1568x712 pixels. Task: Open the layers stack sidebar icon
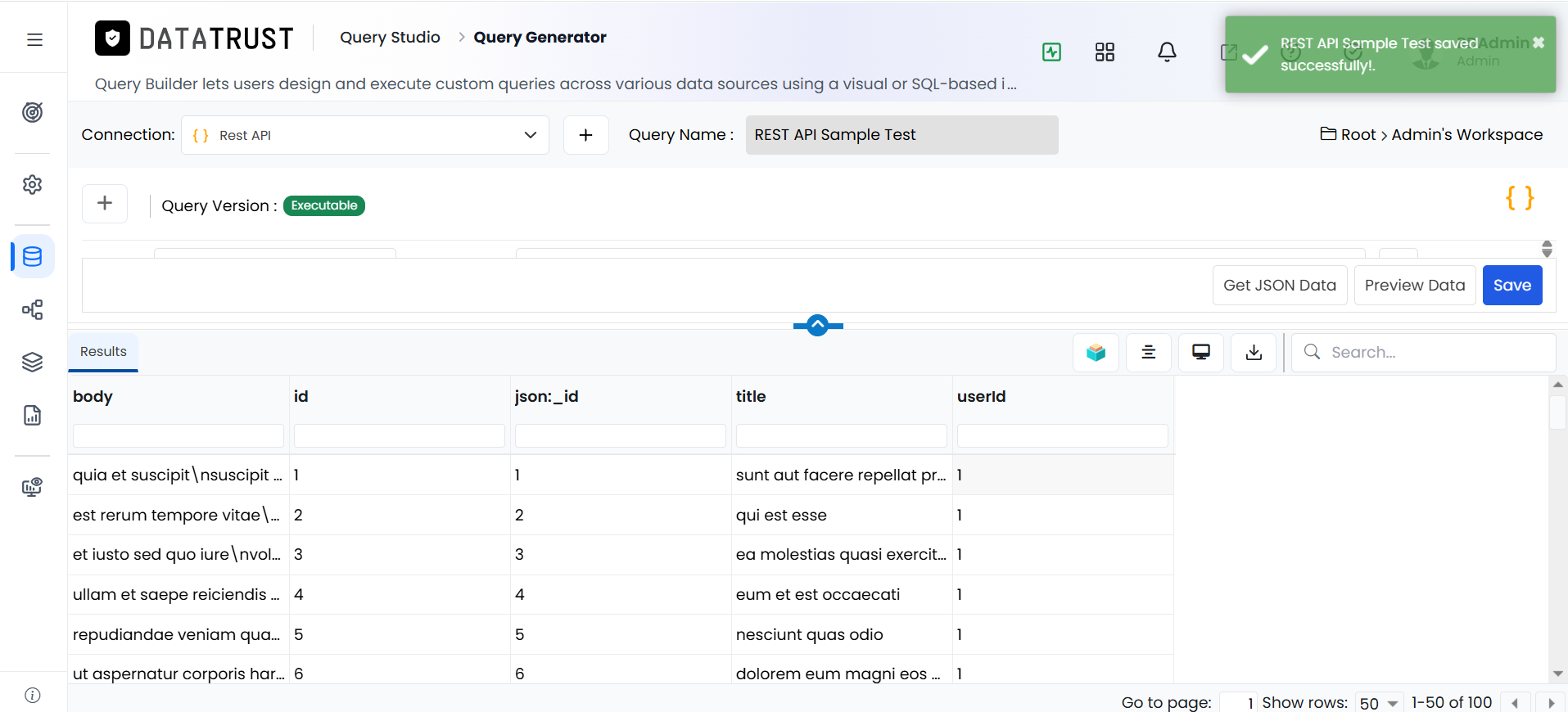[x=33, y=362]
